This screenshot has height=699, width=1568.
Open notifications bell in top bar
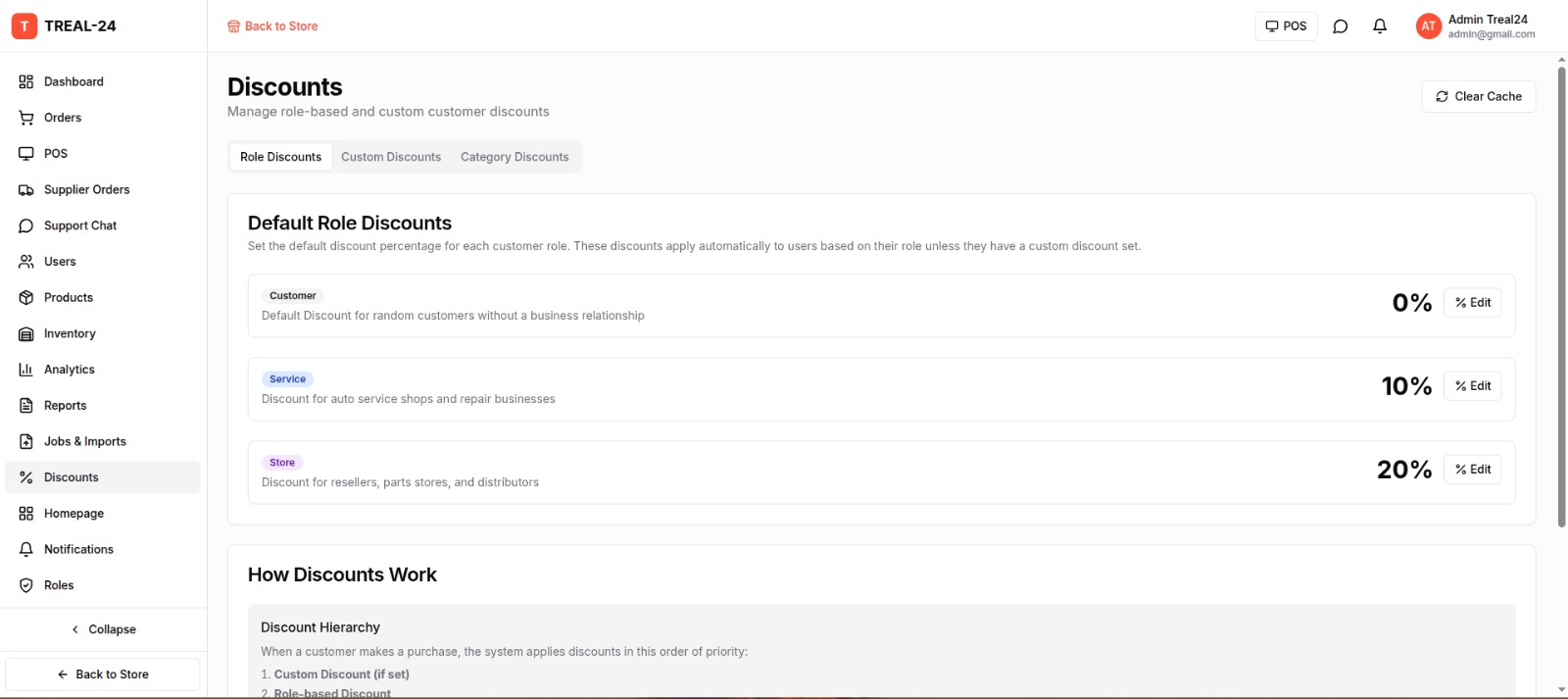point(1380,26)
